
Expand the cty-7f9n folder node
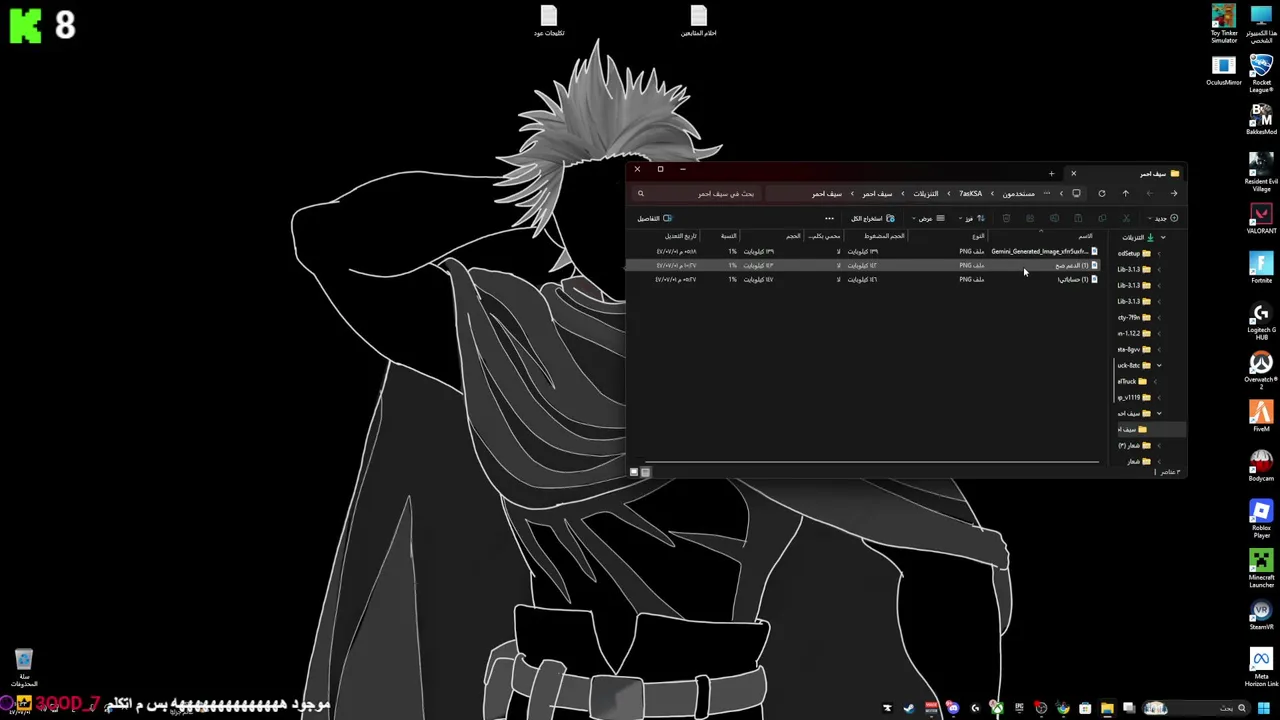click(x=1159, y=317)
